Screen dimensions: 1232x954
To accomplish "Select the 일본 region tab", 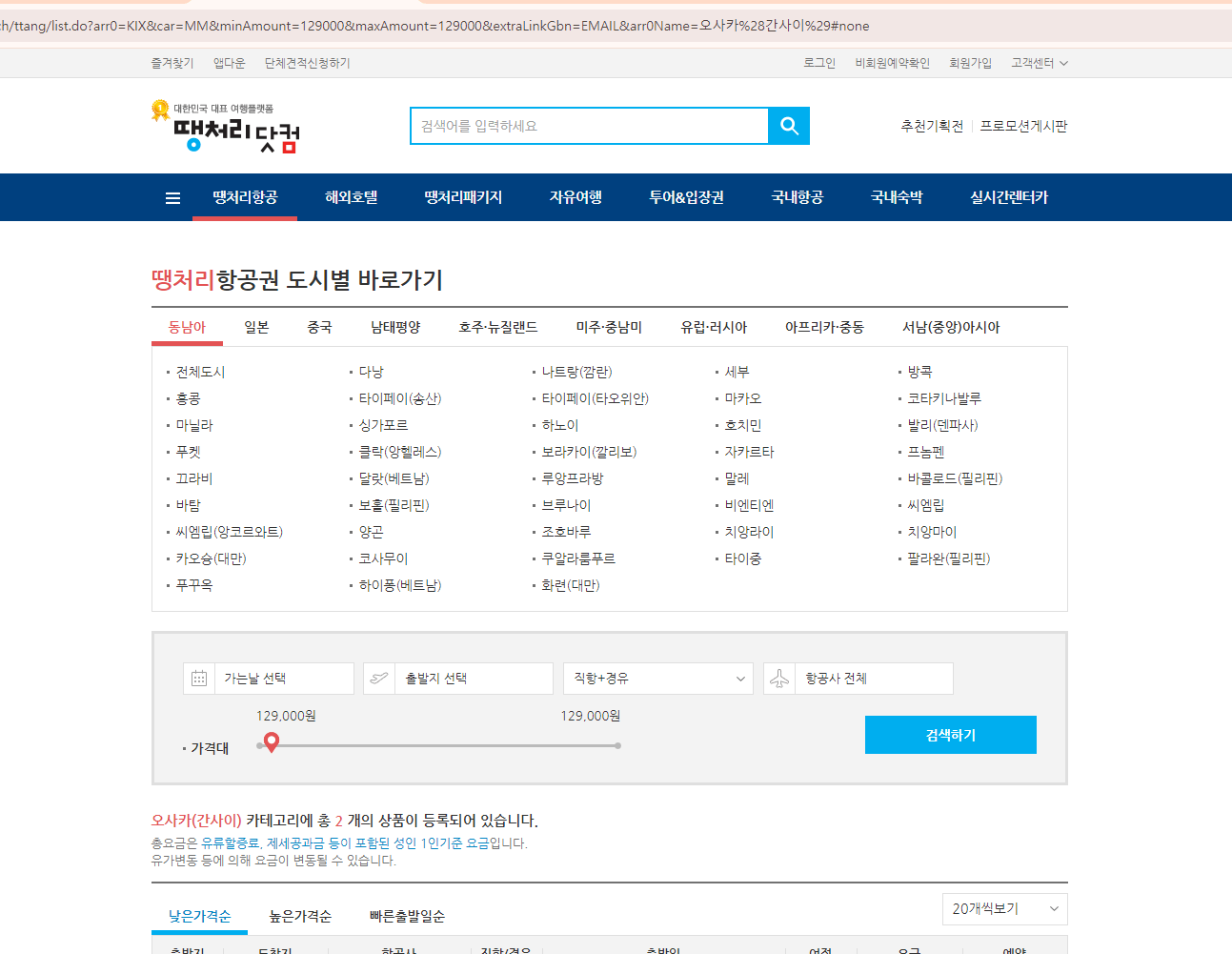I will coord(256,327).
